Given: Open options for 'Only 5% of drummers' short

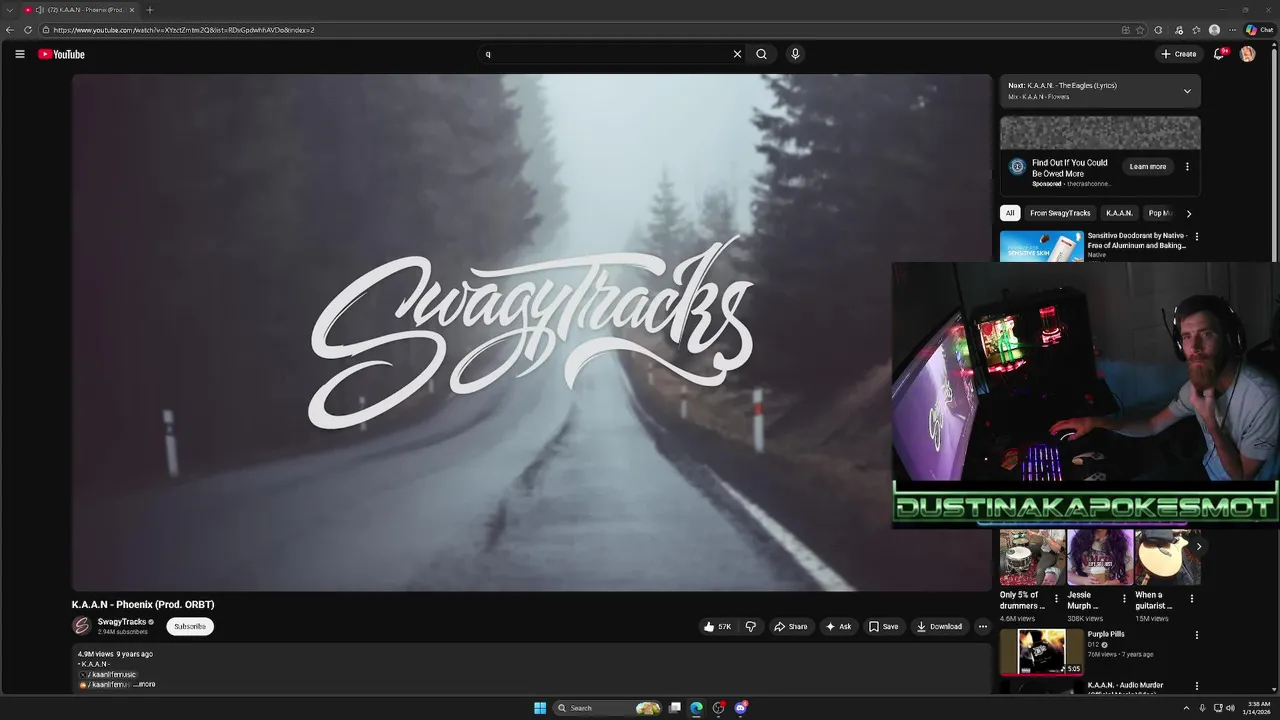Looking at the screenshot, I should coord(1056,599).
